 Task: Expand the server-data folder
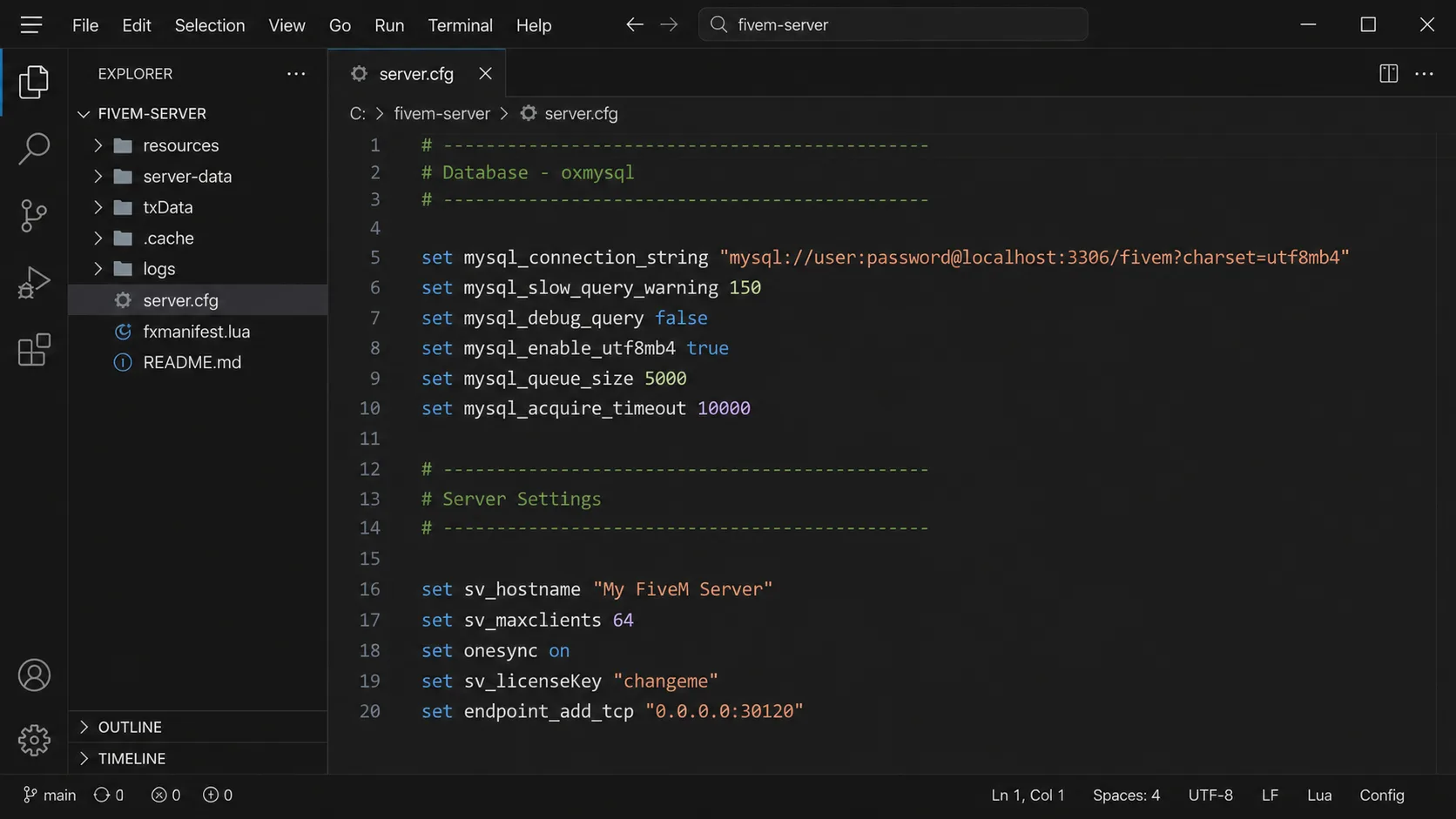[x=98, y=177]
